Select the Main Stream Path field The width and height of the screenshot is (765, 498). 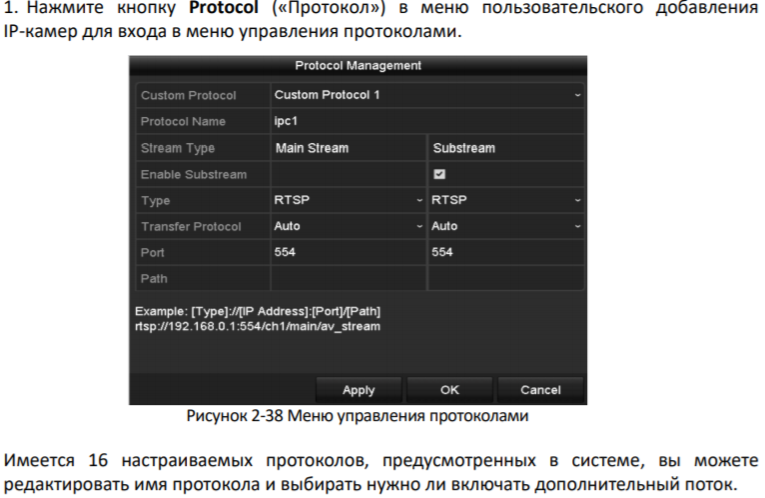[x=348, y=278]
